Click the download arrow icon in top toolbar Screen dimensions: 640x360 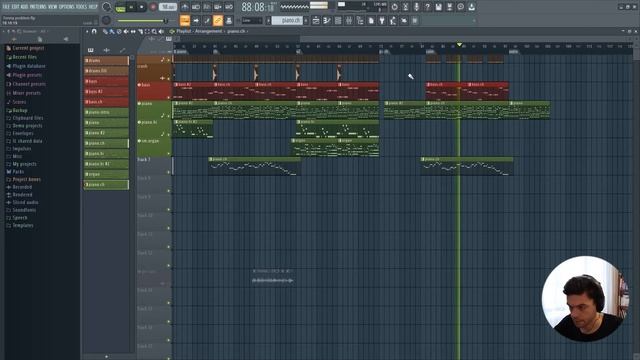point(471,7)
